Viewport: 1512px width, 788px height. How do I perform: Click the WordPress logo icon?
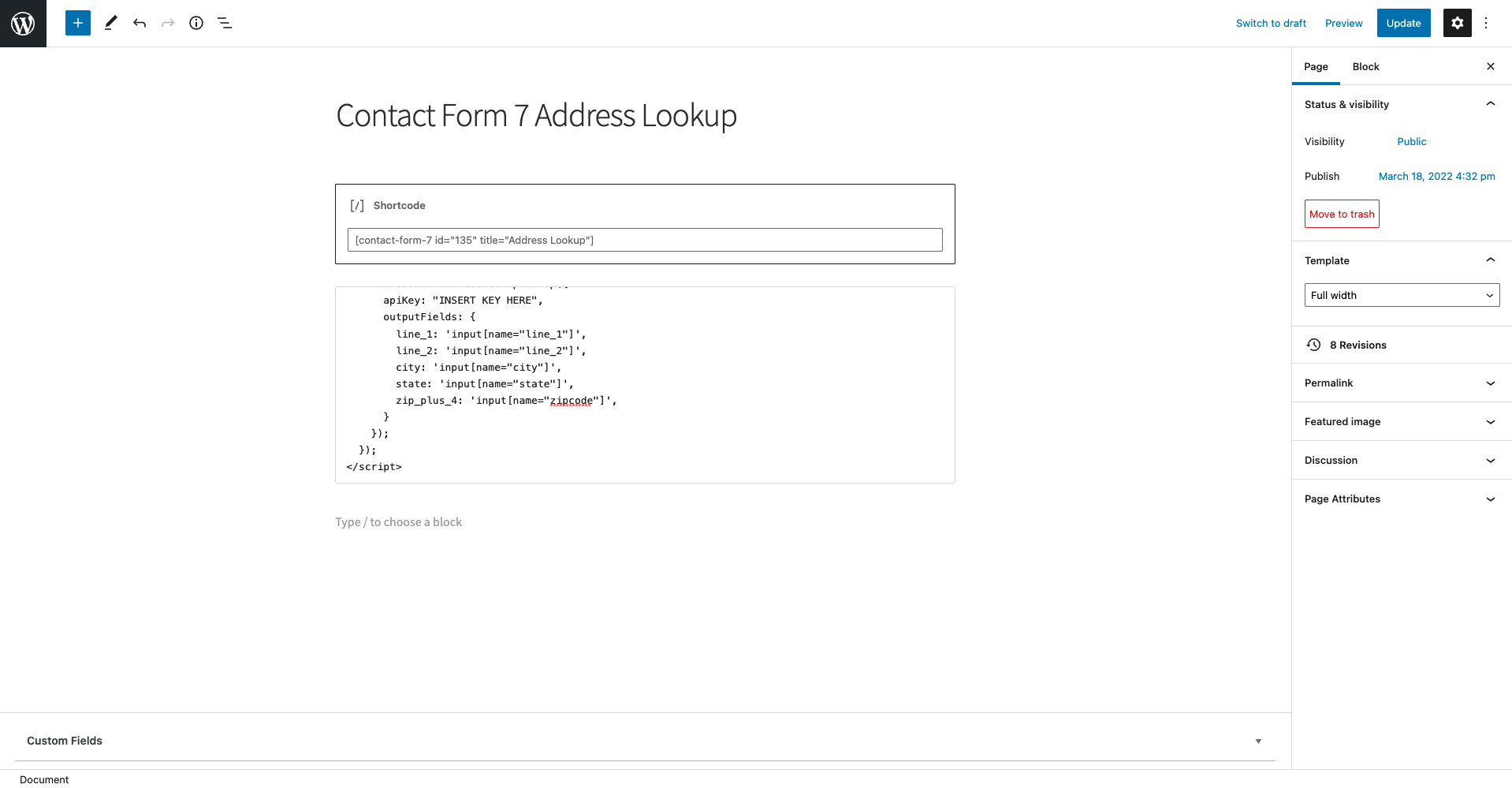(x=23, y=23)
